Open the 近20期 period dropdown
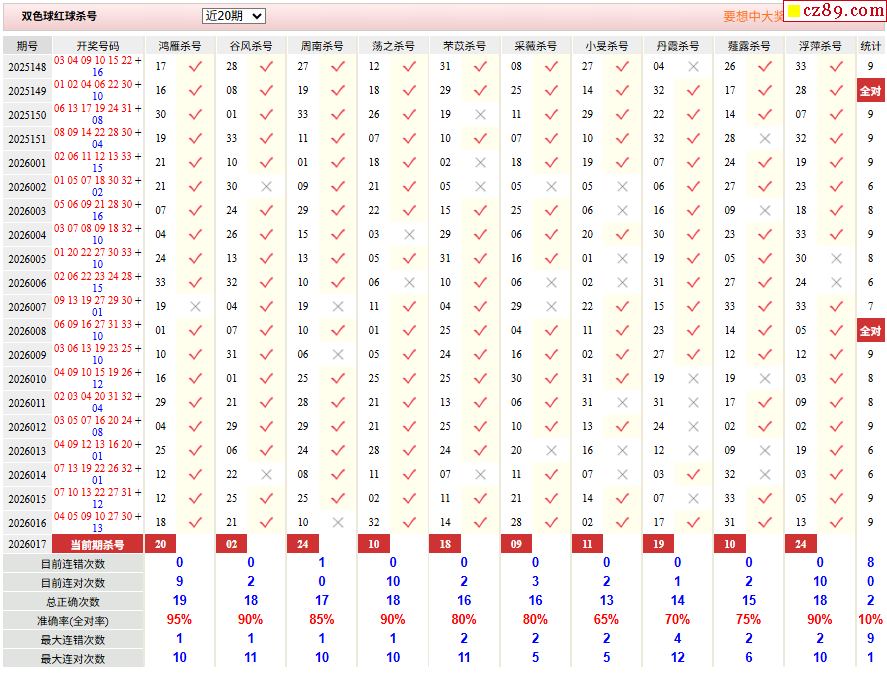The width and height of the screenshot is (887, 673). 233,16
